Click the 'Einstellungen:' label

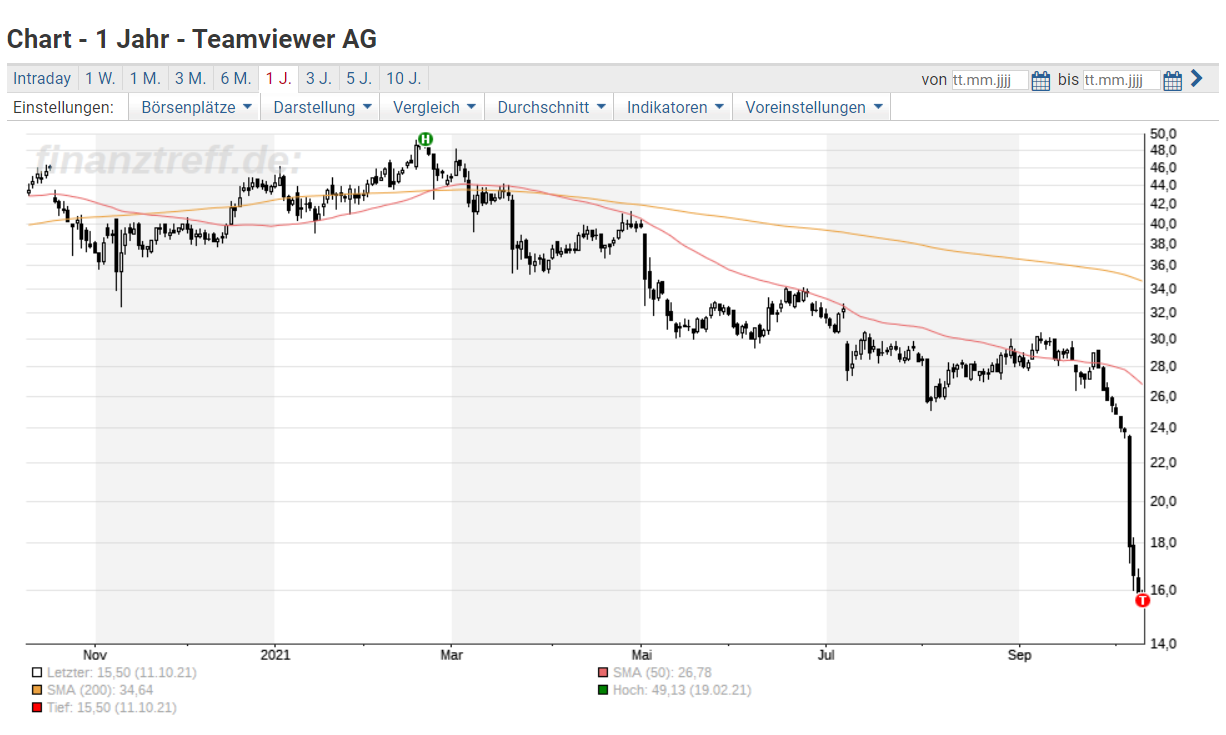click(63, 107)
